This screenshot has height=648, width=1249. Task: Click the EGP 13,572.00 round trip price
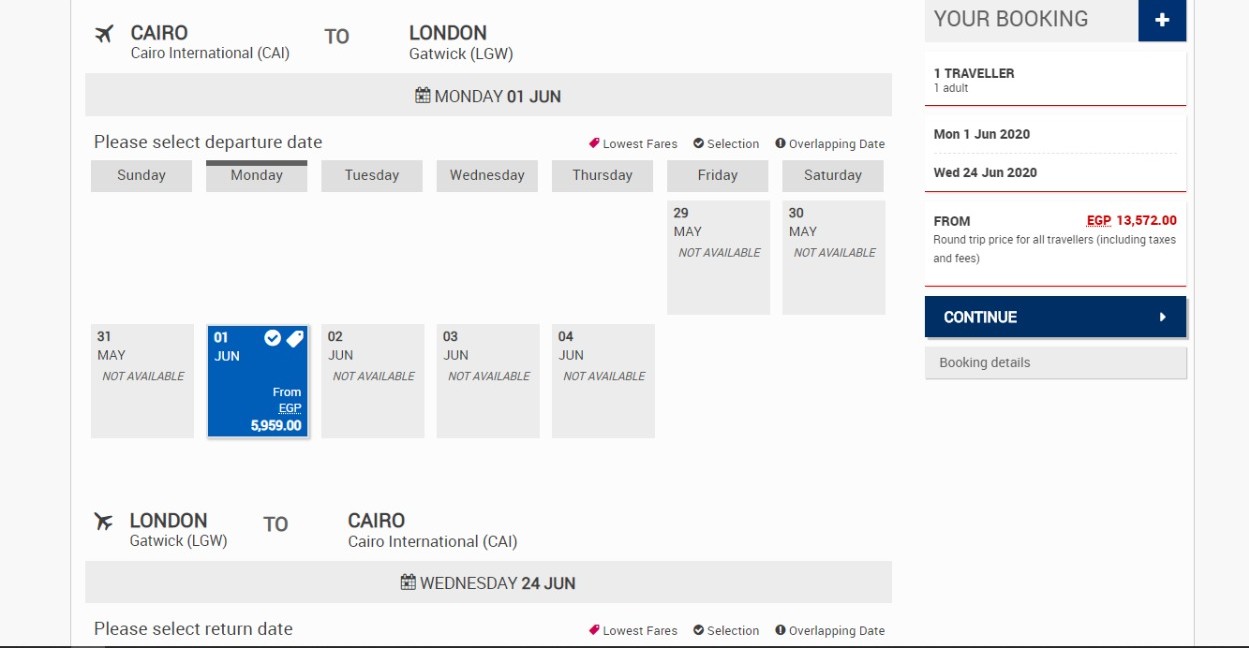pos(1131,221)
